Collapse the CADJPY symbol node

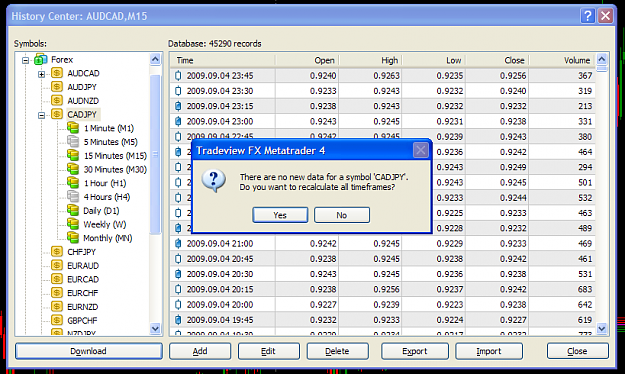(41, 116)
